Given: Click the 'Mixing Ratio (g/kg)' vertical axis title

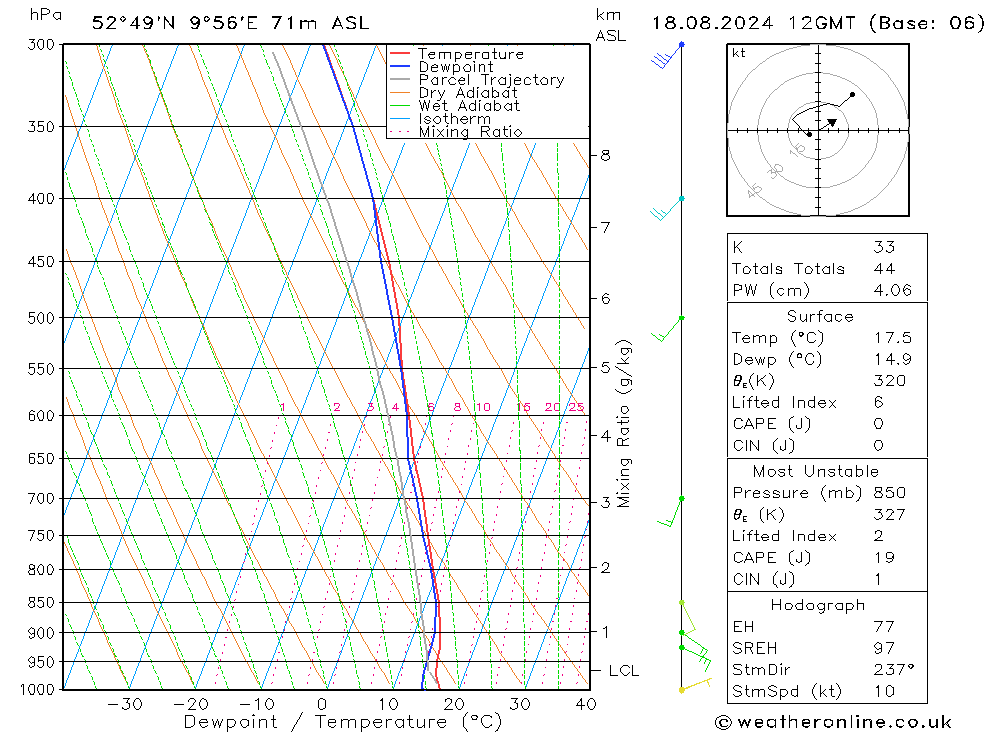Looking at the screenshot, I should (624, 424).
